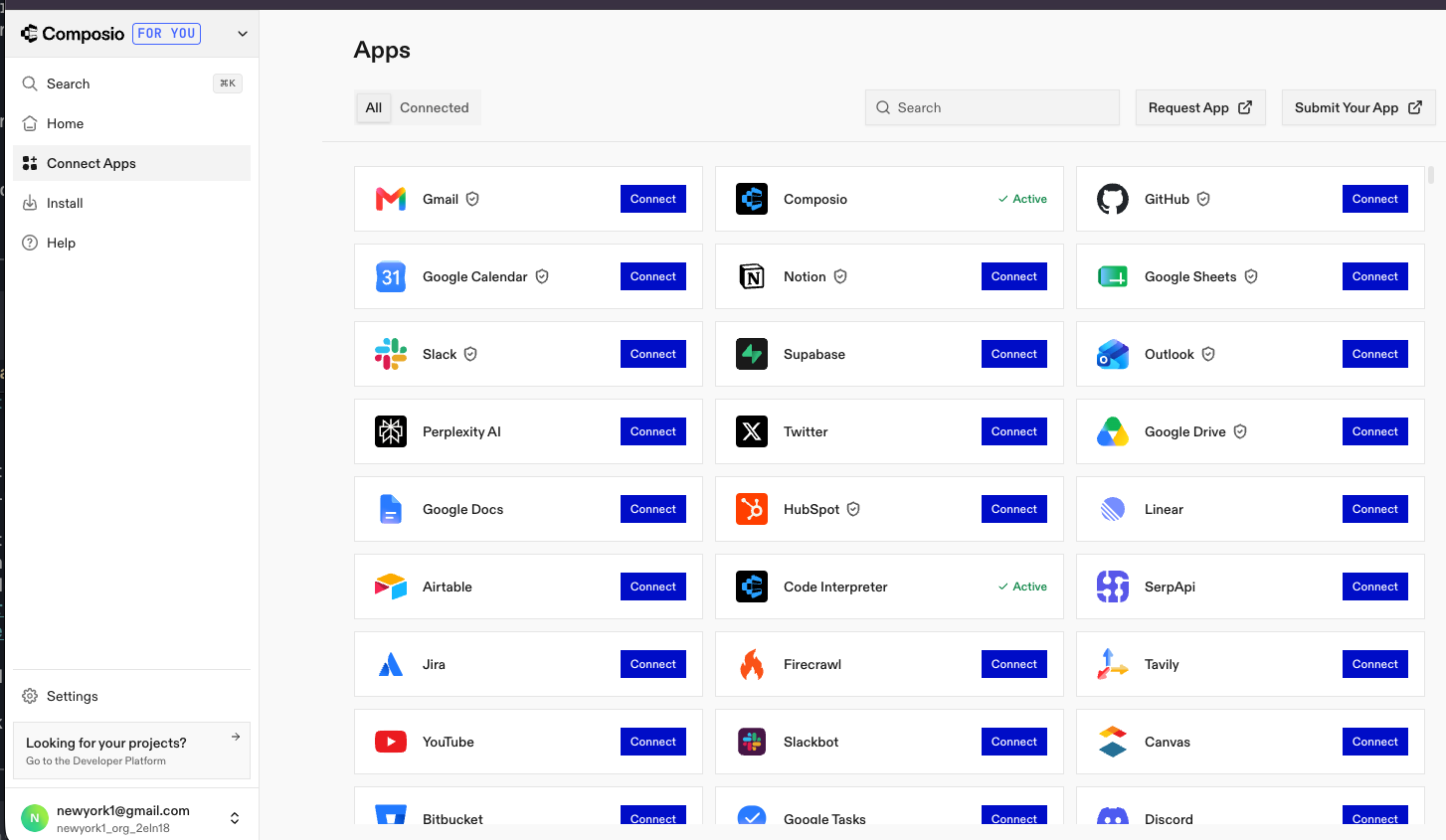Click the Composio app card icon

pos(752,199)
